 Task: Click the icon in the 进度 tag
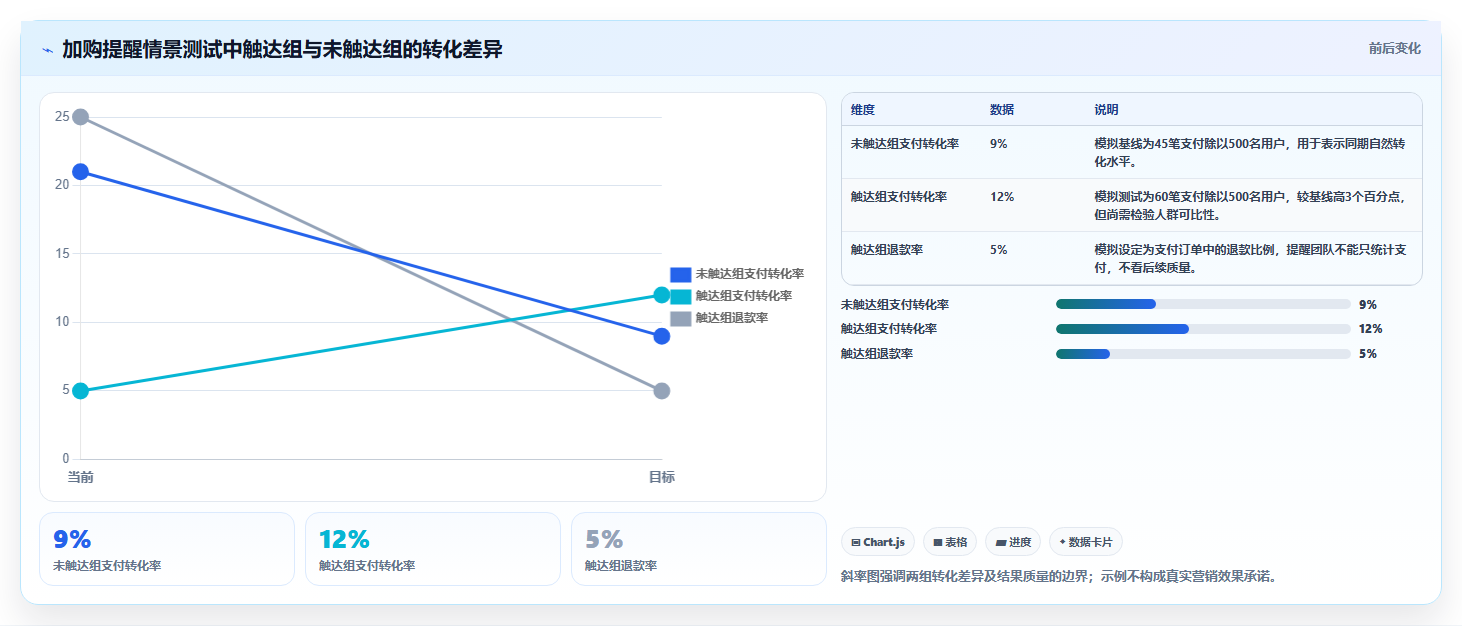pos(1000,542)
